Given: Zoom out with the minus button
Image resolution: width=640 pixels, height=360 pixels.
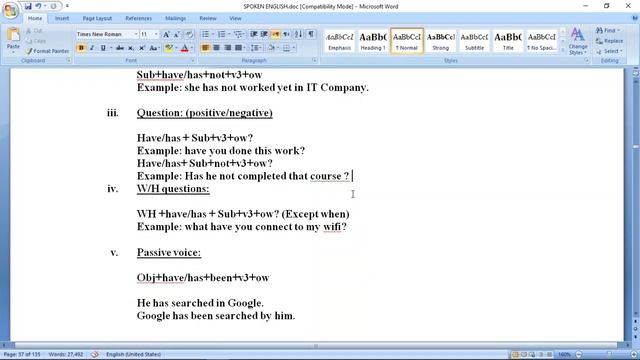Looking at the screenshot, I should pos(579,354).
